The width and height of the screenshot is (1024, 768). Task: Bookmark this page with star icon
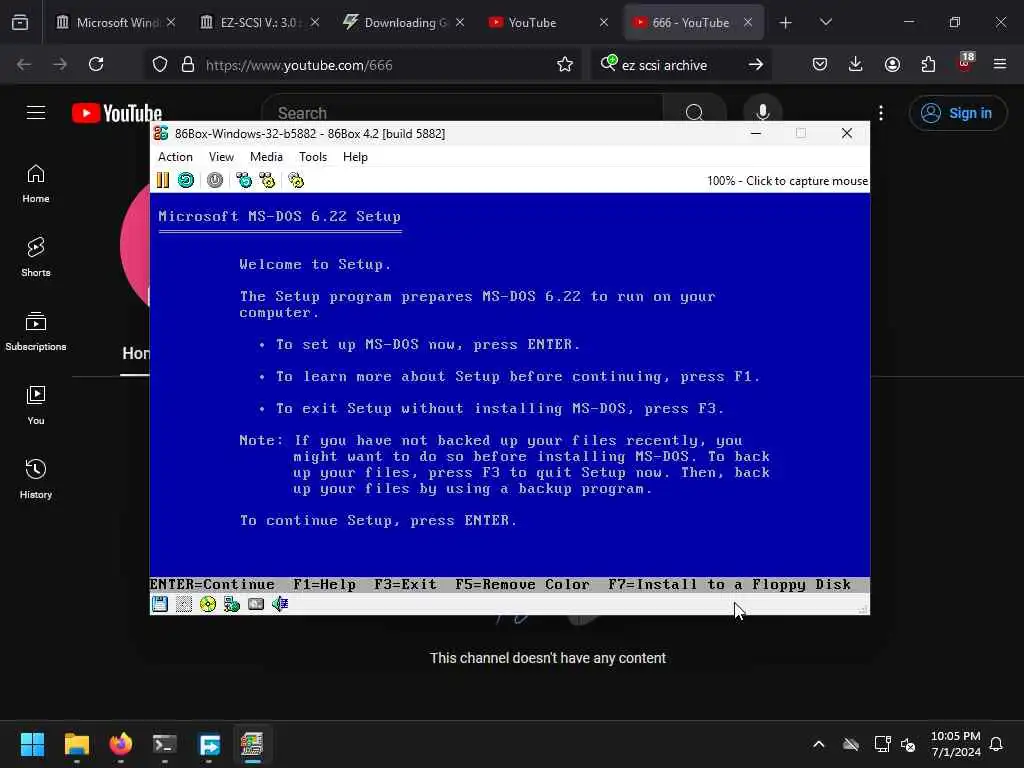565,64
